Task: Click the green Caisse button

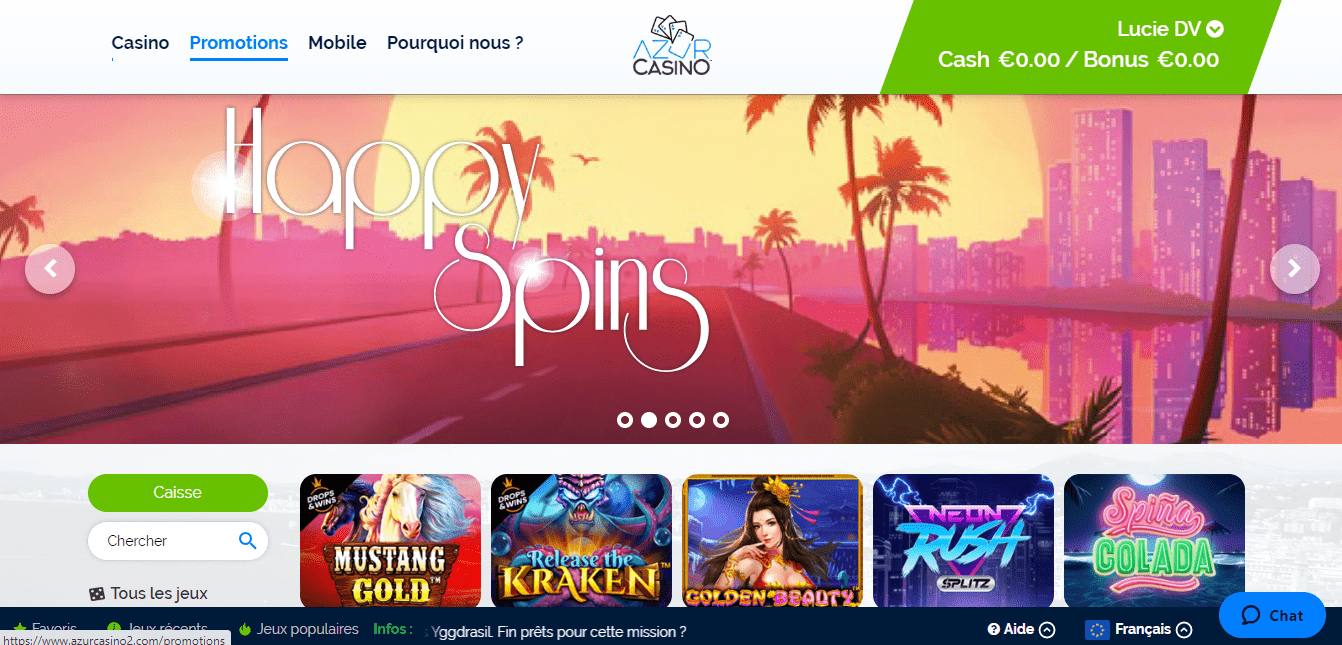Action: (x=178, y=493)
